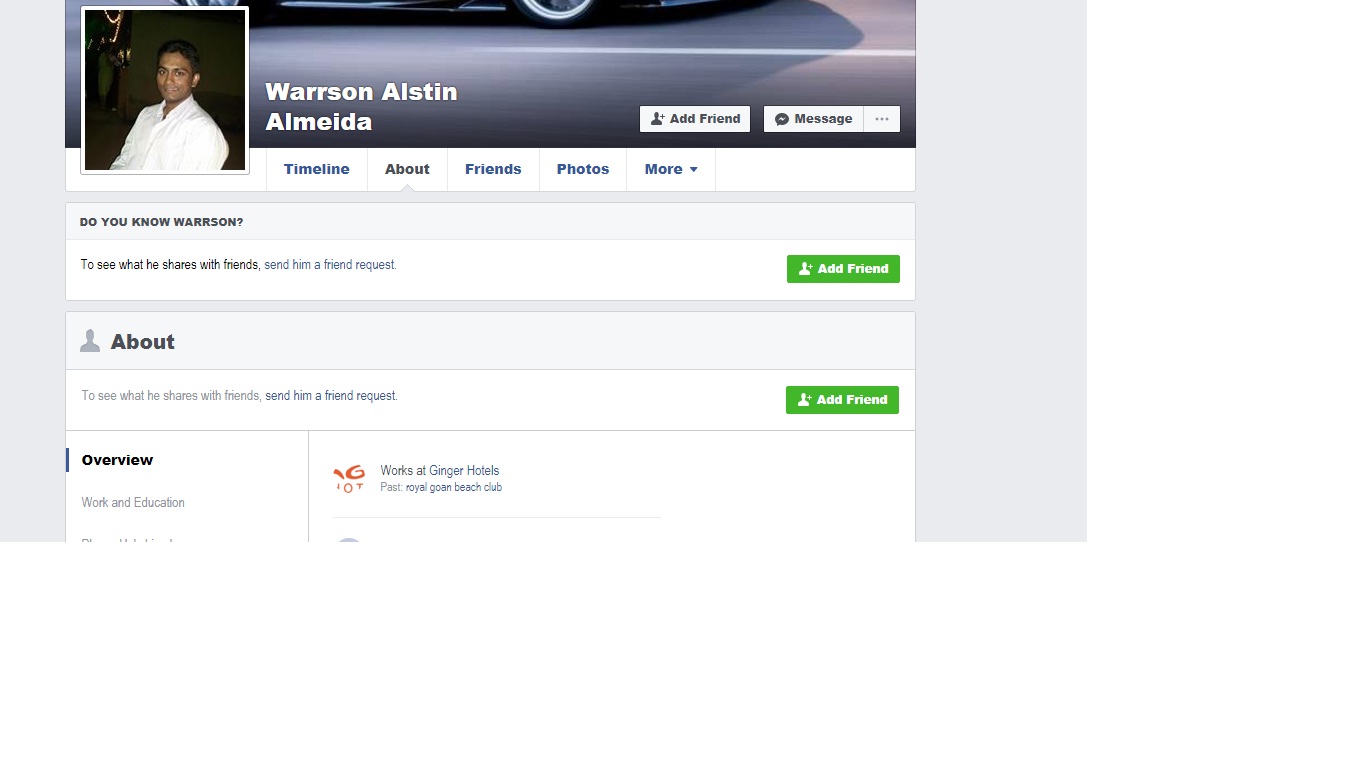
Task: Open the royal goan beach club link
Action: click(454, 488)
